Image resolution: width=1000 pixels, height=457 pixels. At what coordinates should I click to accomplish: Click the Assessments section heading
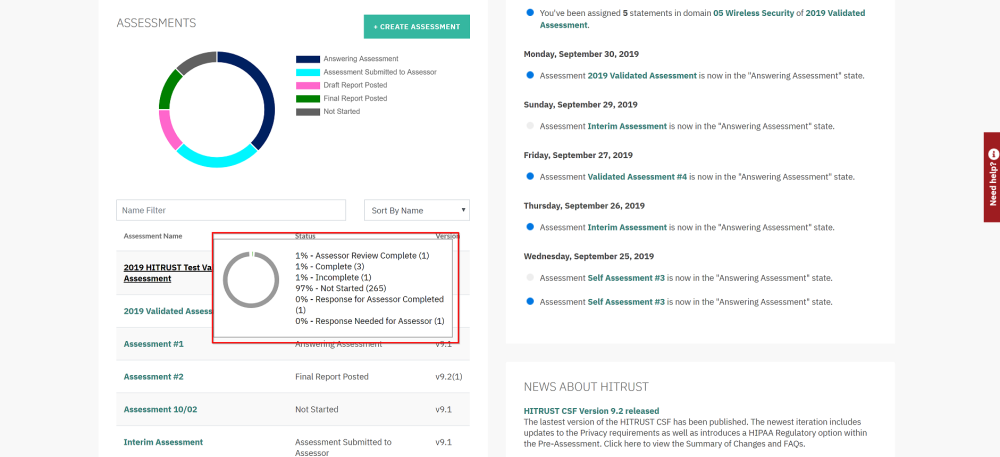point(156,23)
